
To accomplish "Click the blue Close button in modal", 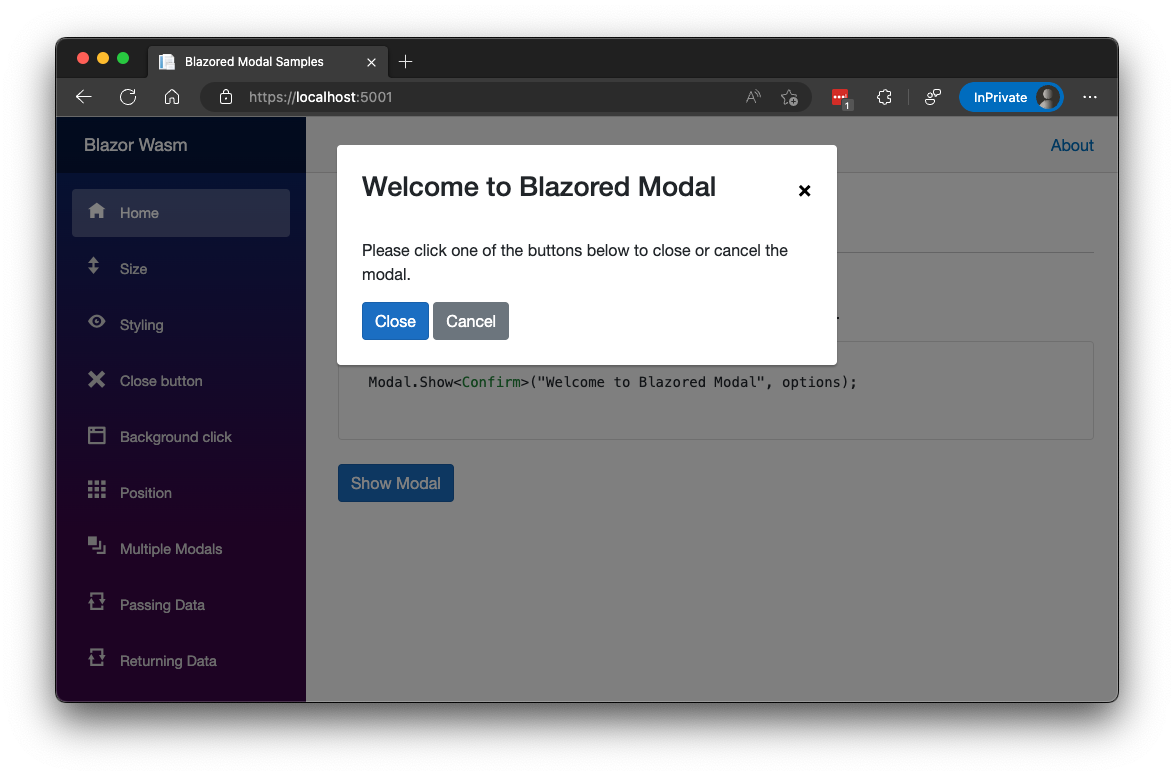I will tap(395, 321).
